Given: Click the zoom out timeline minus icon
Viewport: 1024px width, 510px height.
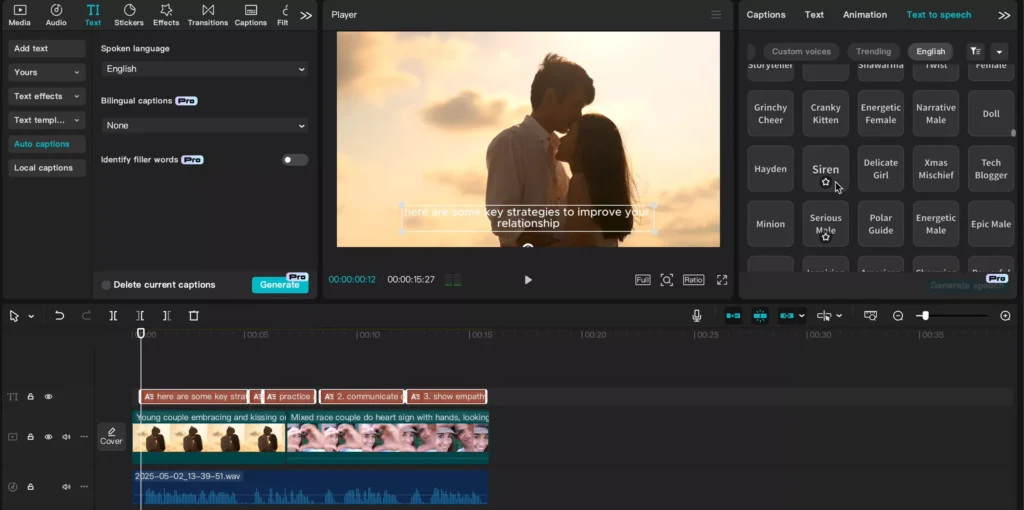Looking at the screenshot, I should click(x=898, y=316).
